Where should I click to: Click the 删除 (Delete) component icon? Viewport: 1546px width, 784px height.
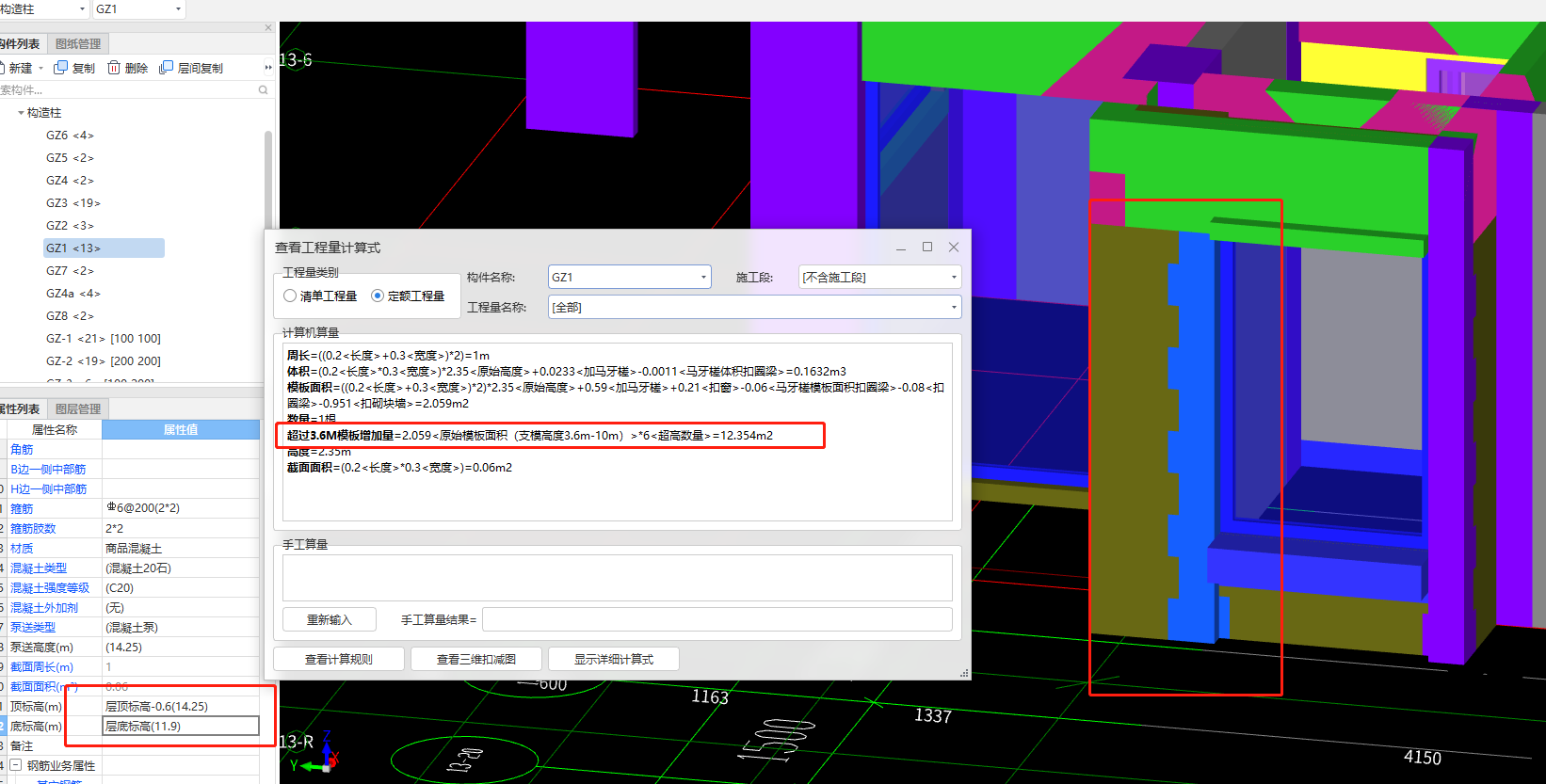(114, 68)
